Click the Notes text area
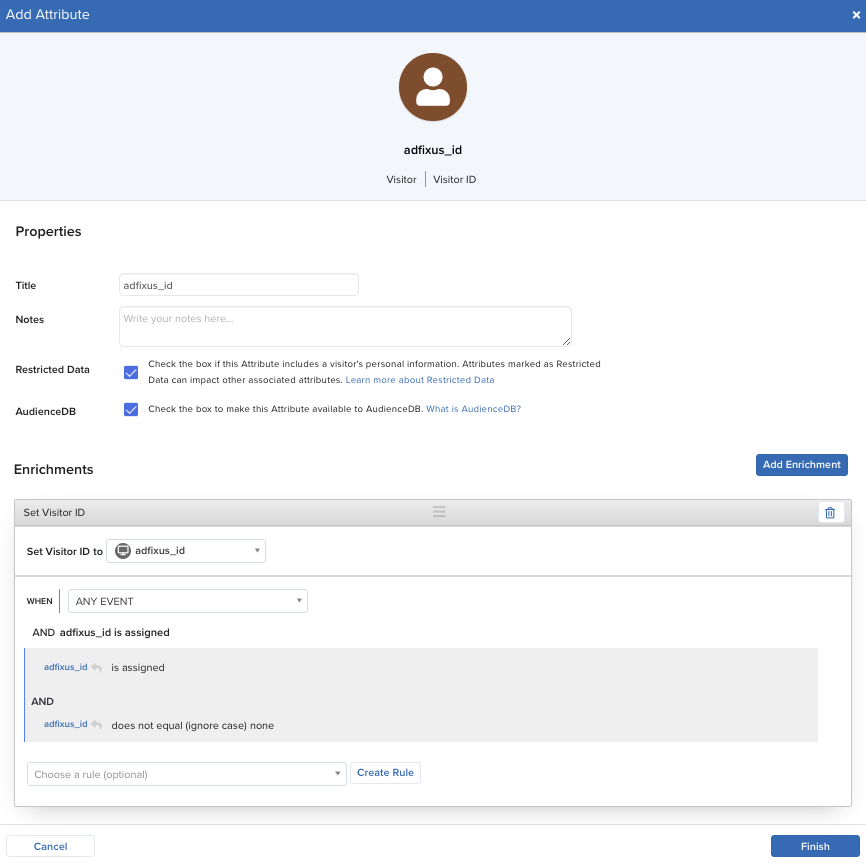The image size is (866, 864). 345,326
